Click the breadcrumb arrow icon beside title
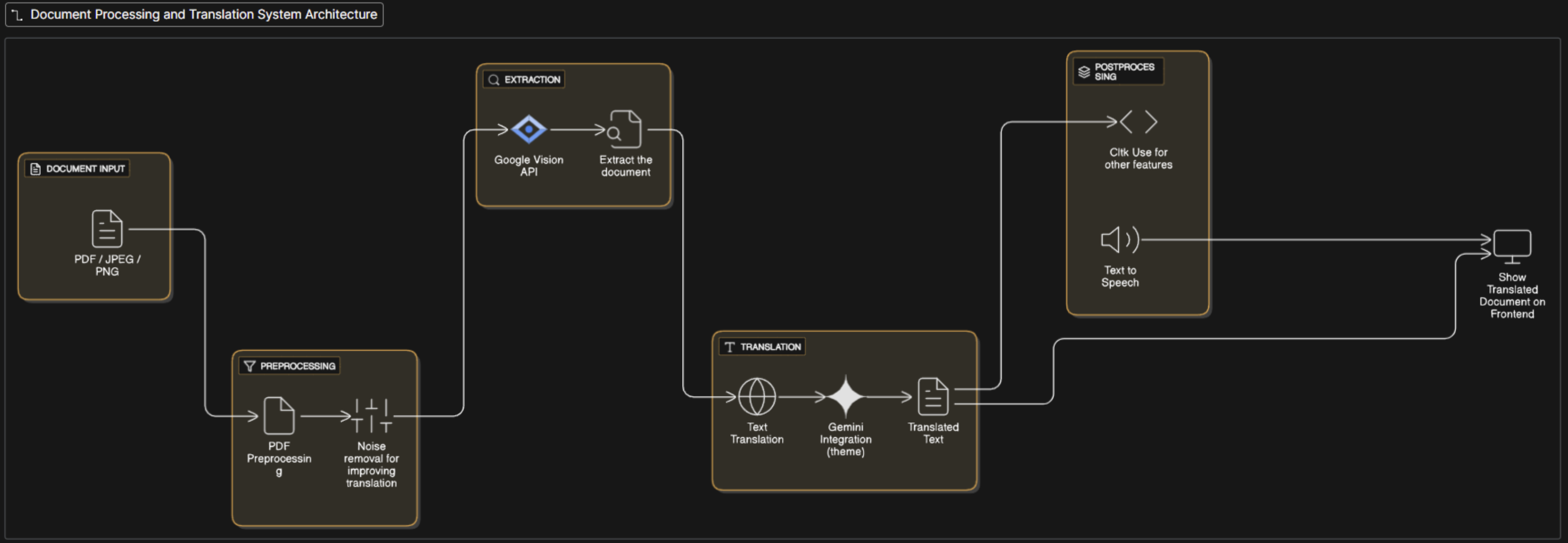Image resolution: width=1568 pixels, height=543 pixels. tap(17, 15)
